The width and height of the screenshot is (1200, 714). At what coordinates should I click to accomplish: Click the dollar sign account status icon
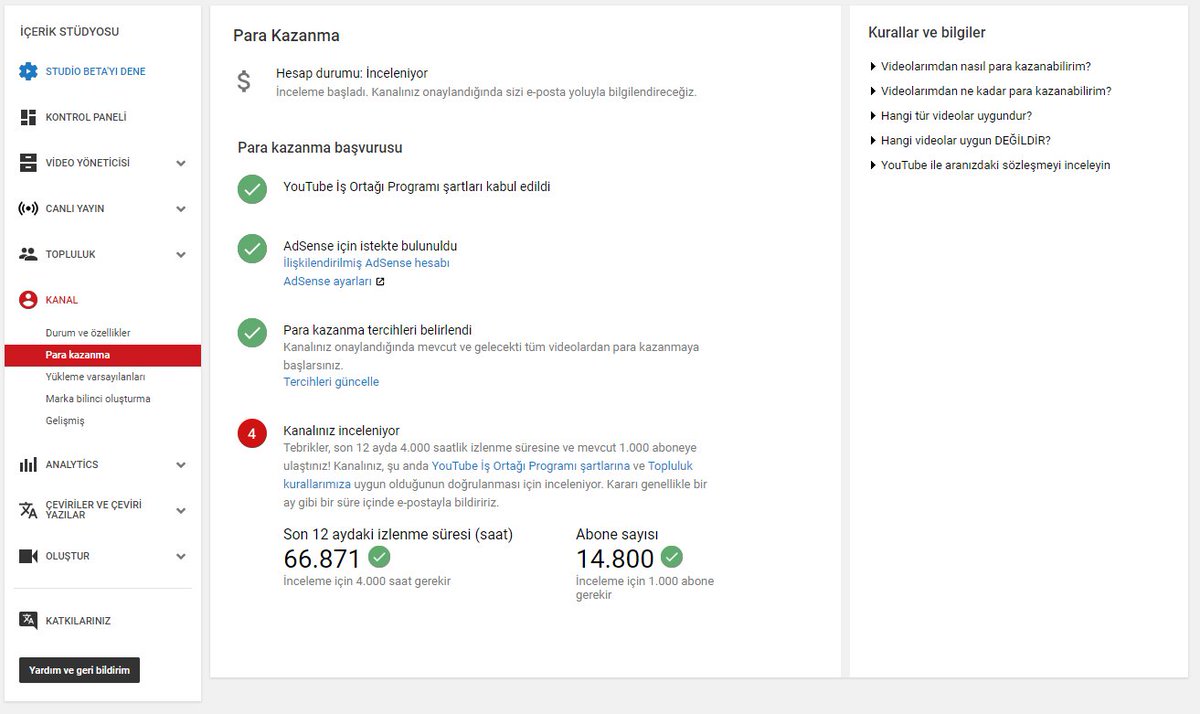pos(244,82)
